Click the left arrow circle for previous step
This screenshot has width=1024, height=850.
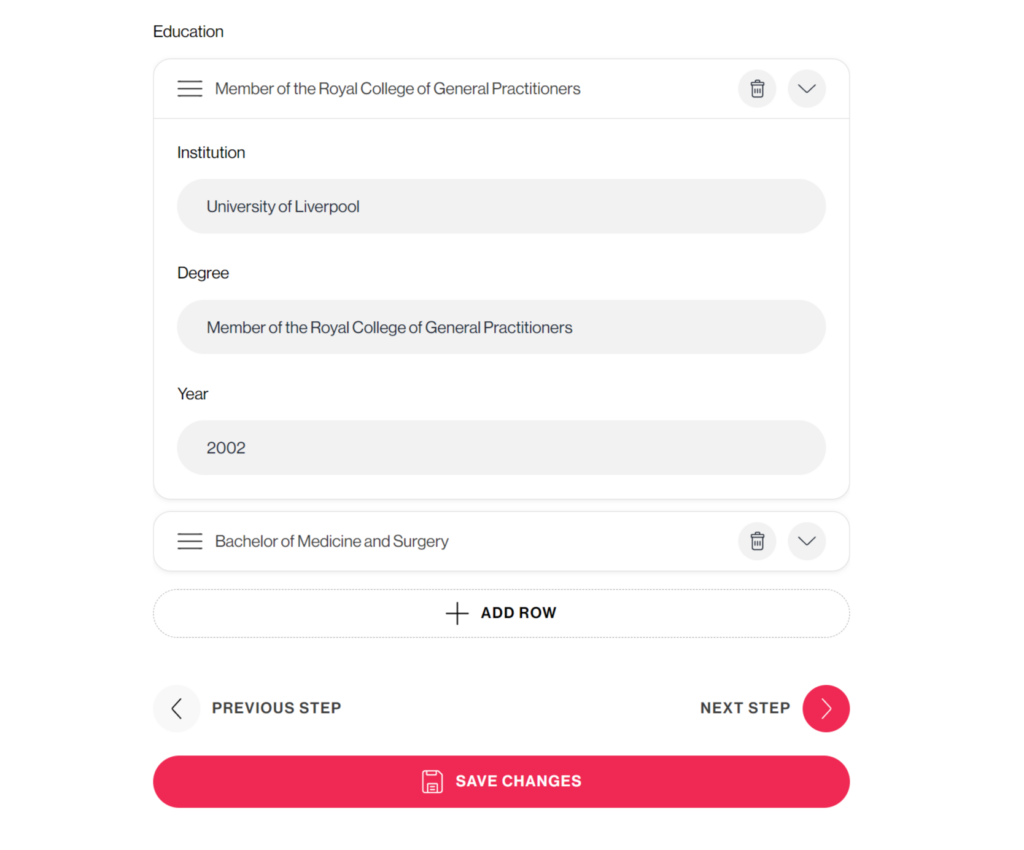click(177, 708)
